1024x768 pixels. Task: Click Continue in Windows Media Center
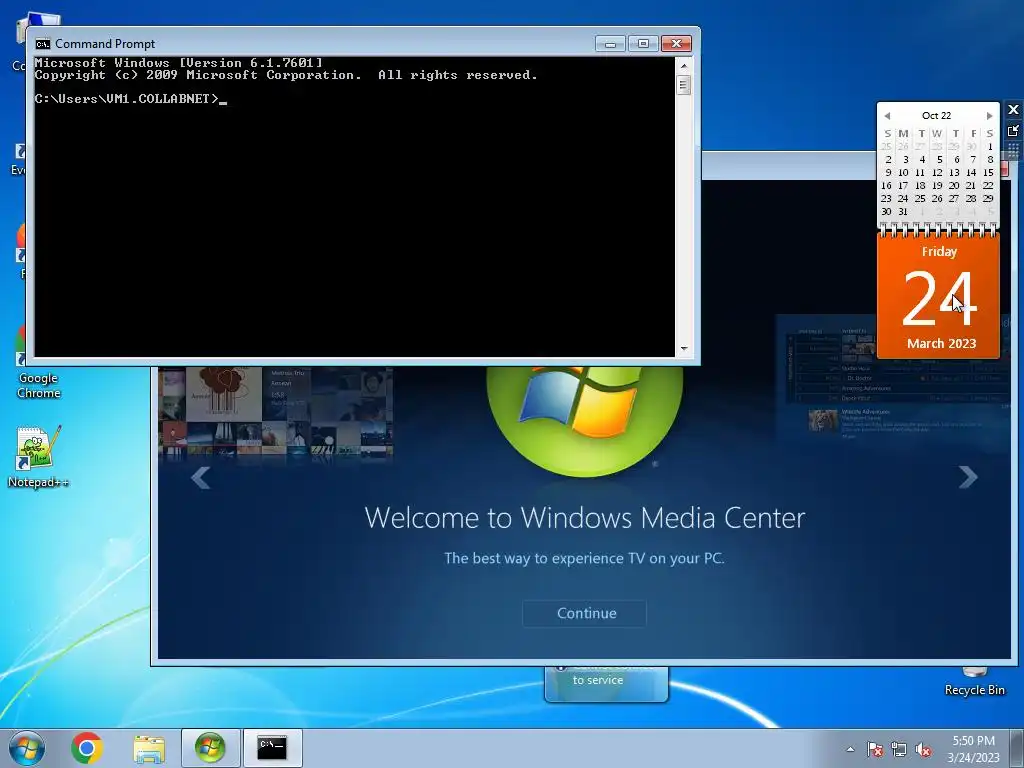pyautogui.click(x=585, y=613)
